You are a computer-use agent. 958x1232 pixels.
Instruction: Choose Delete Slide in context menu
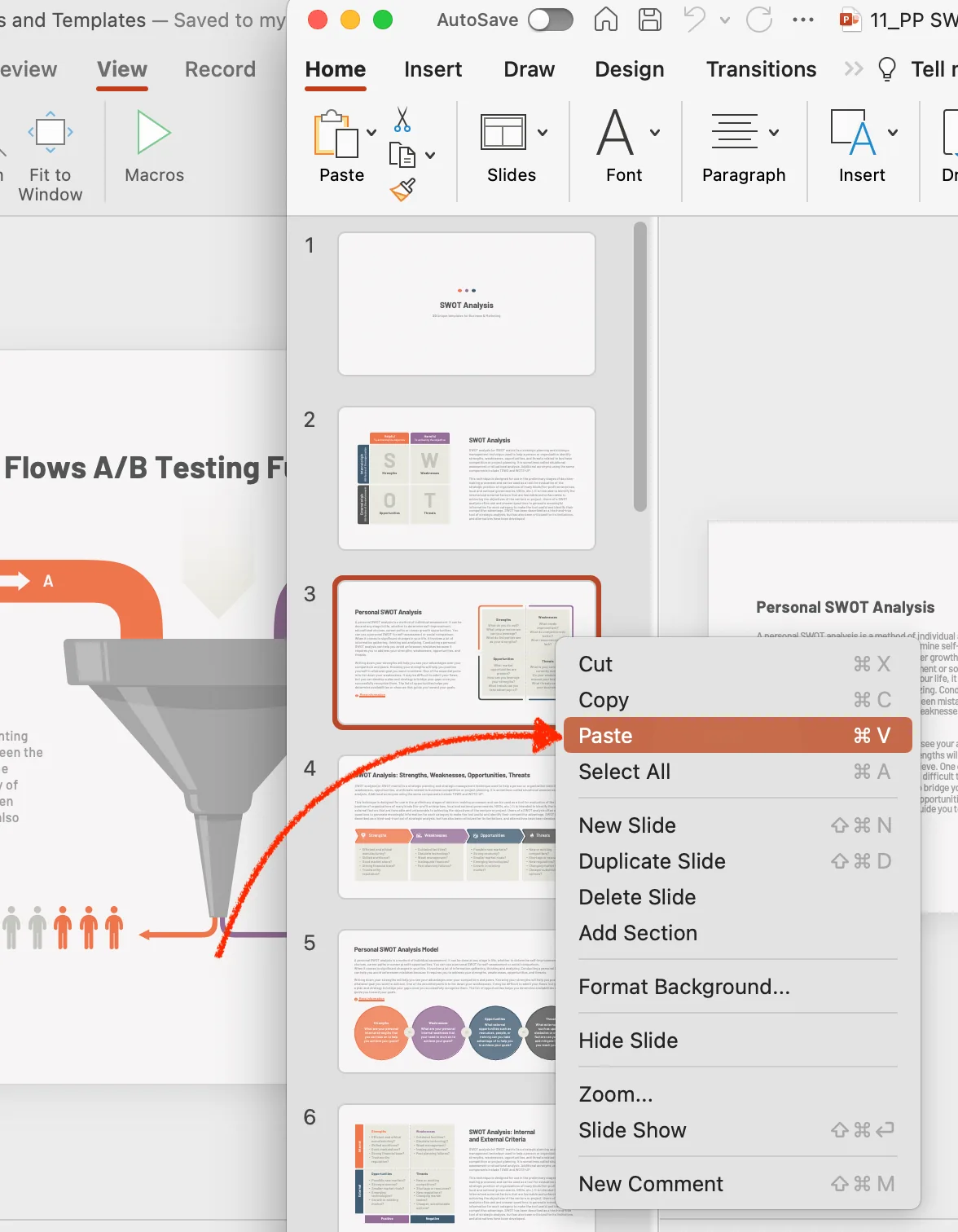pos(738,897)
